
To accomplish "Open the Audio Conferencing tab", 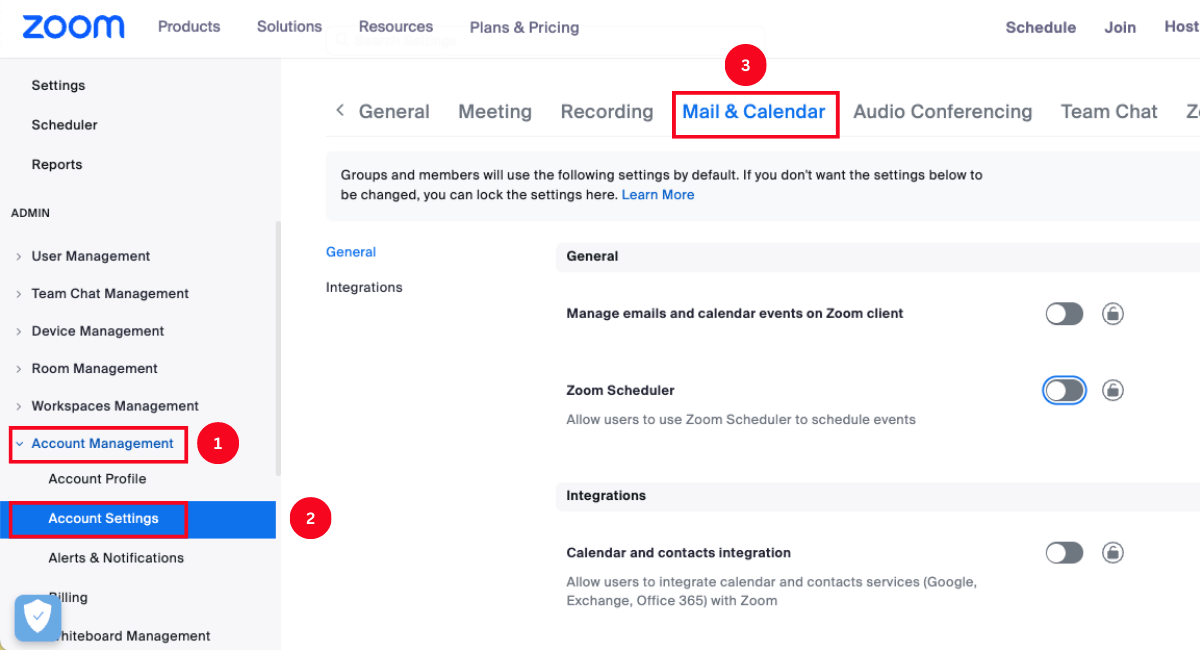I will click(x=942, y=112).
